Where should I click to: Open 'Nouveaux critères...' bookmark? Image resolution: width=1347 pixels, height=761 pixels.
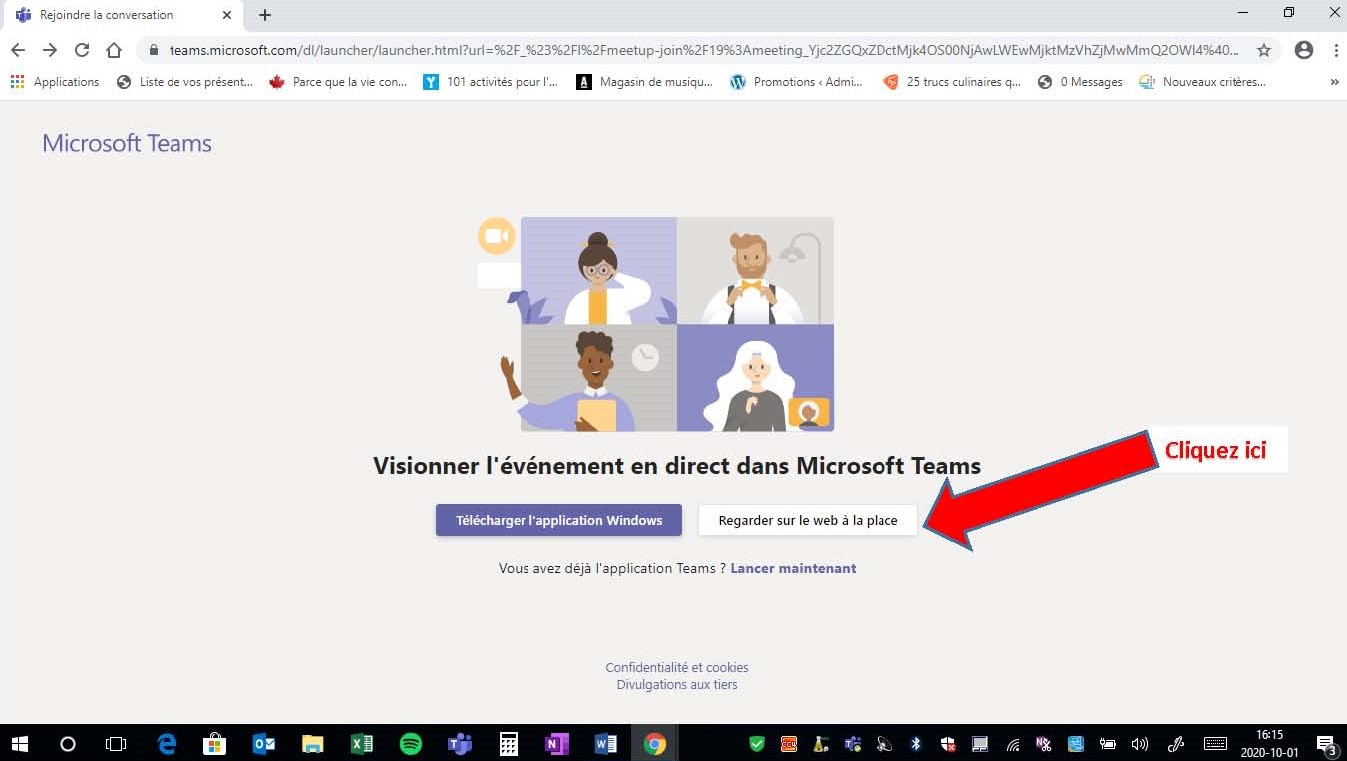(1203, 82)
